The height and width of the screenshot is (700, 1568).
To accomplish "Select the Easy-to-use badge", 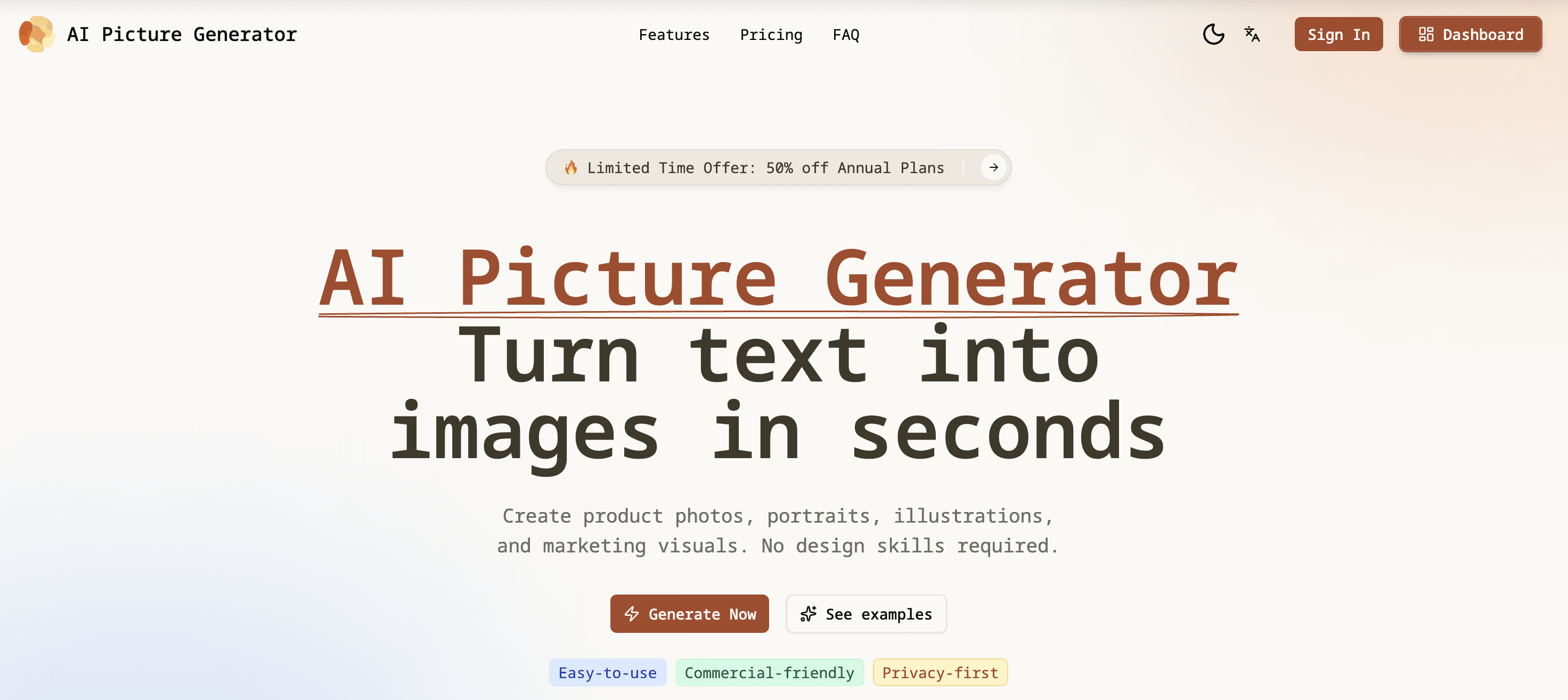I will (607, 673).
